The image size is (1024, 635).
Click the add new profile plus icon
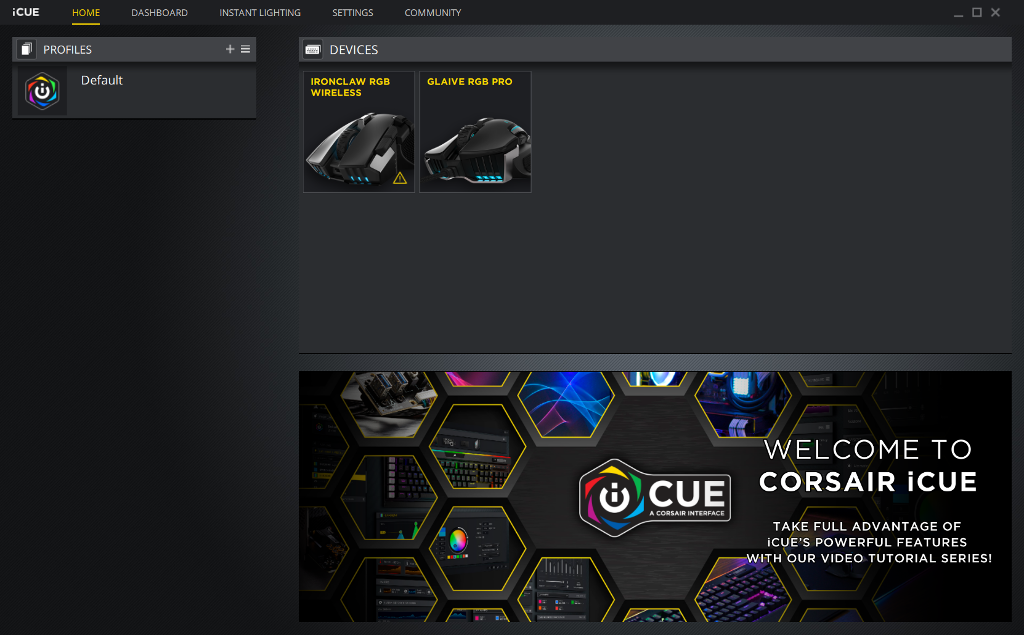pyautogui.click(x=230, y=49)
